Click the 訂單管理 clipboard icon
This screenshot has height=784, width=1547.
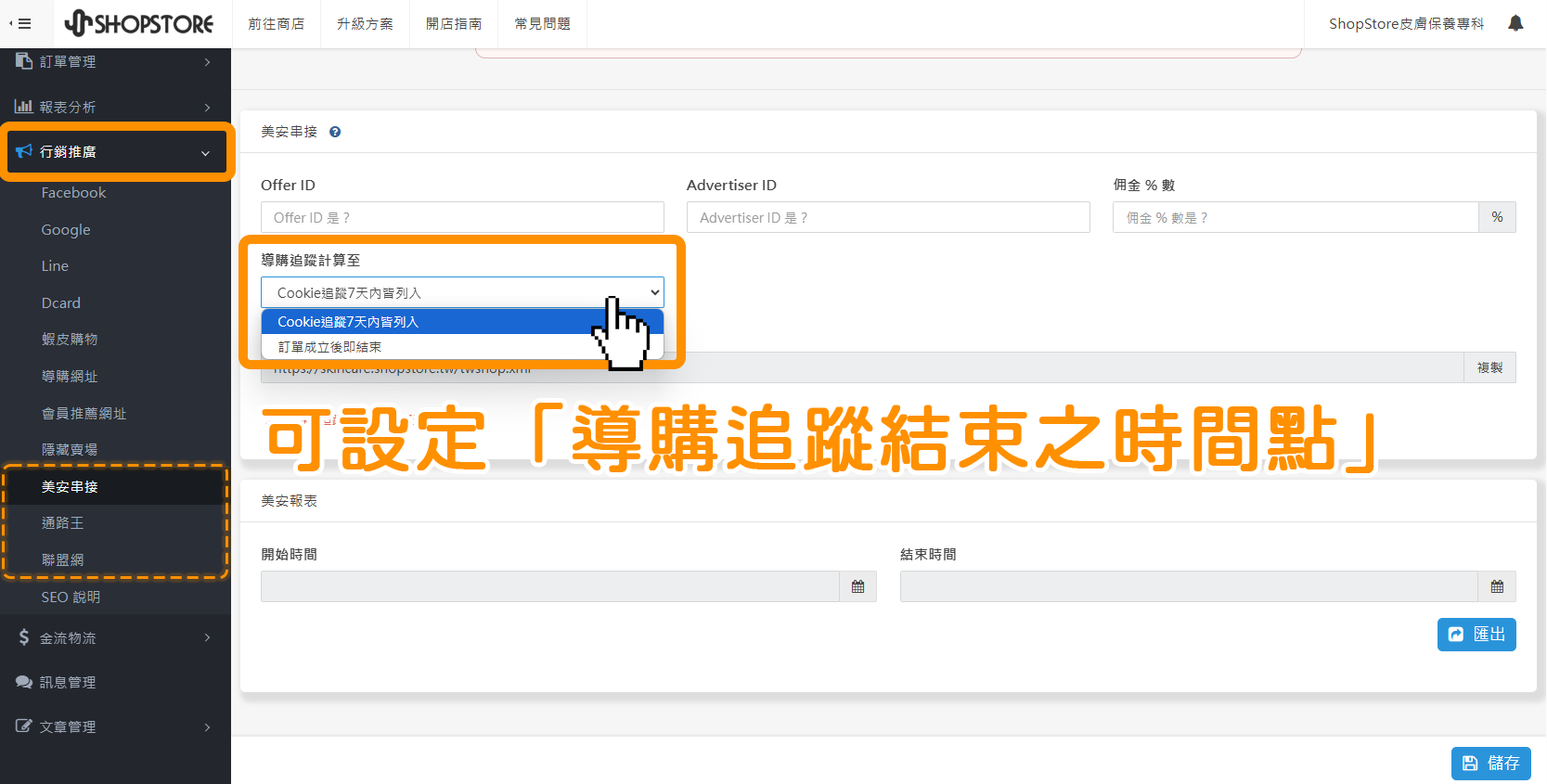click(x=24, y=61)
